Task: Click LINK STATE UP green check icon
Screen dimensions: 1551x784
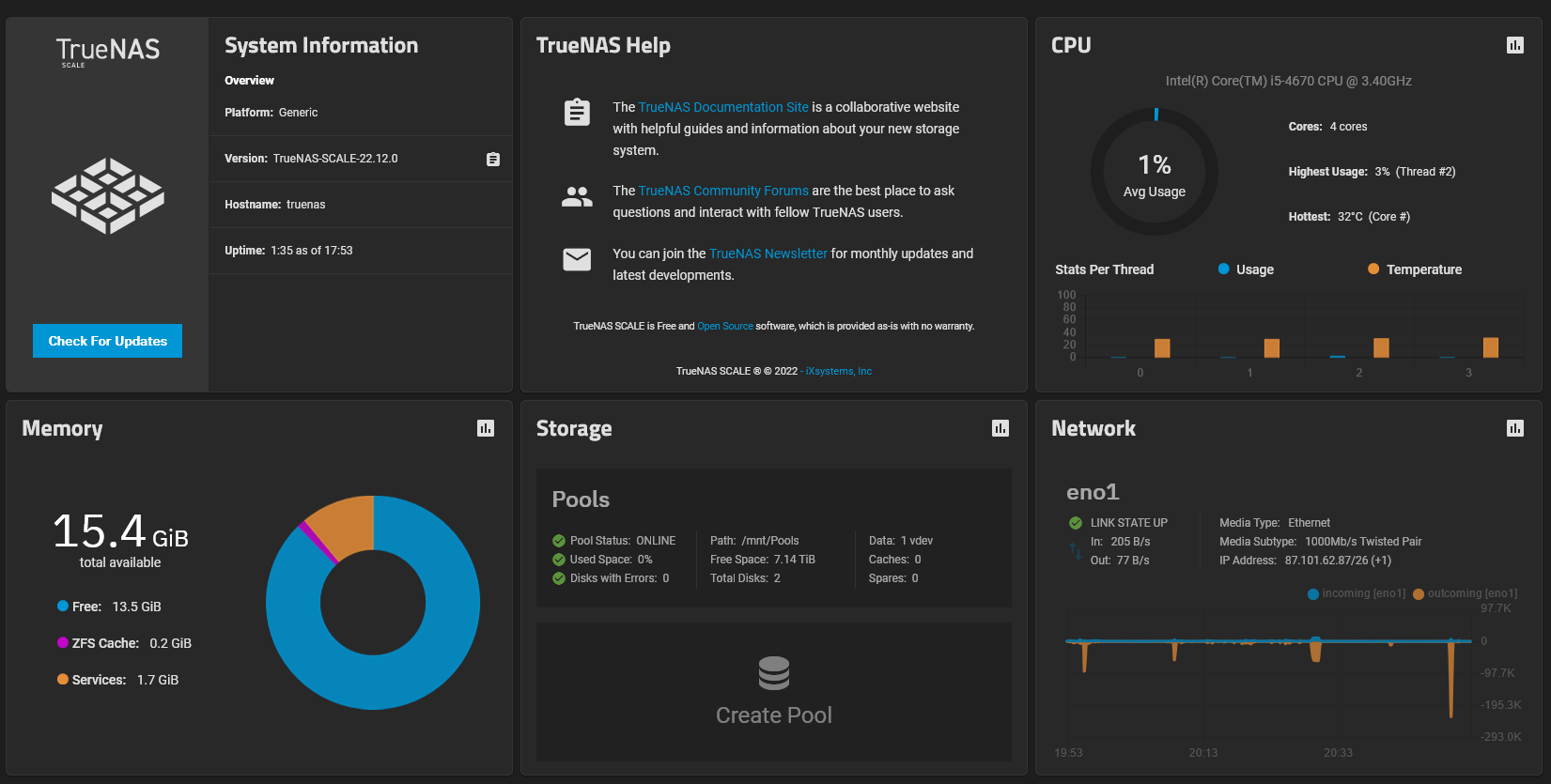Action: (x=1076, y=523)
